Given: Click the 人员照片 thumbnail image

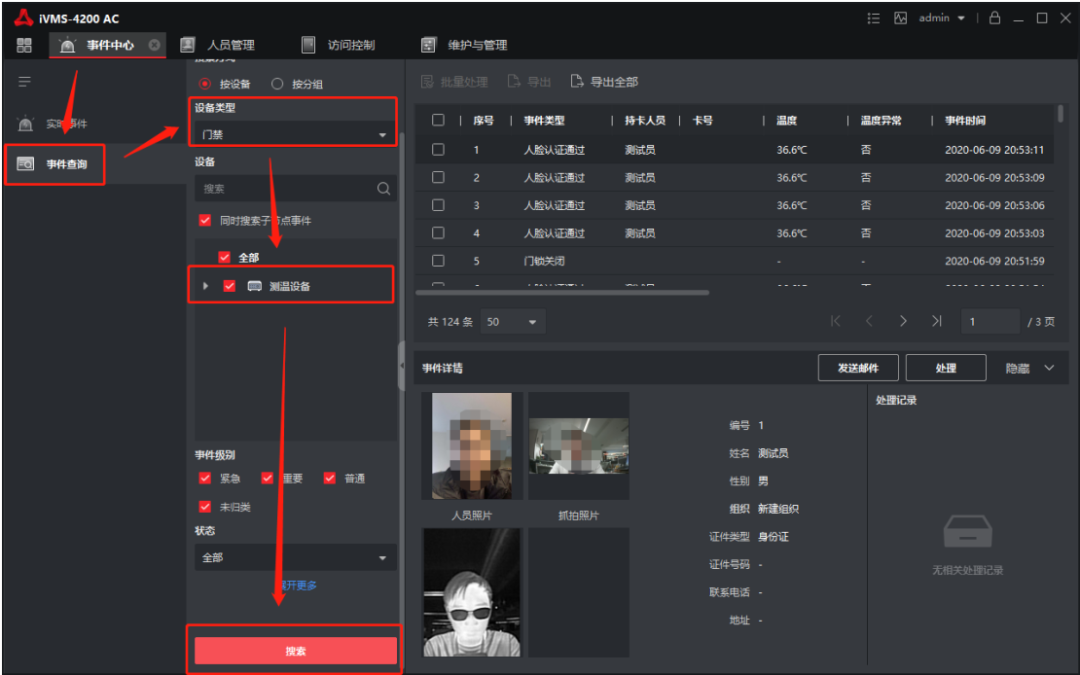Looking at the screenshot, I should coord(472,446).
